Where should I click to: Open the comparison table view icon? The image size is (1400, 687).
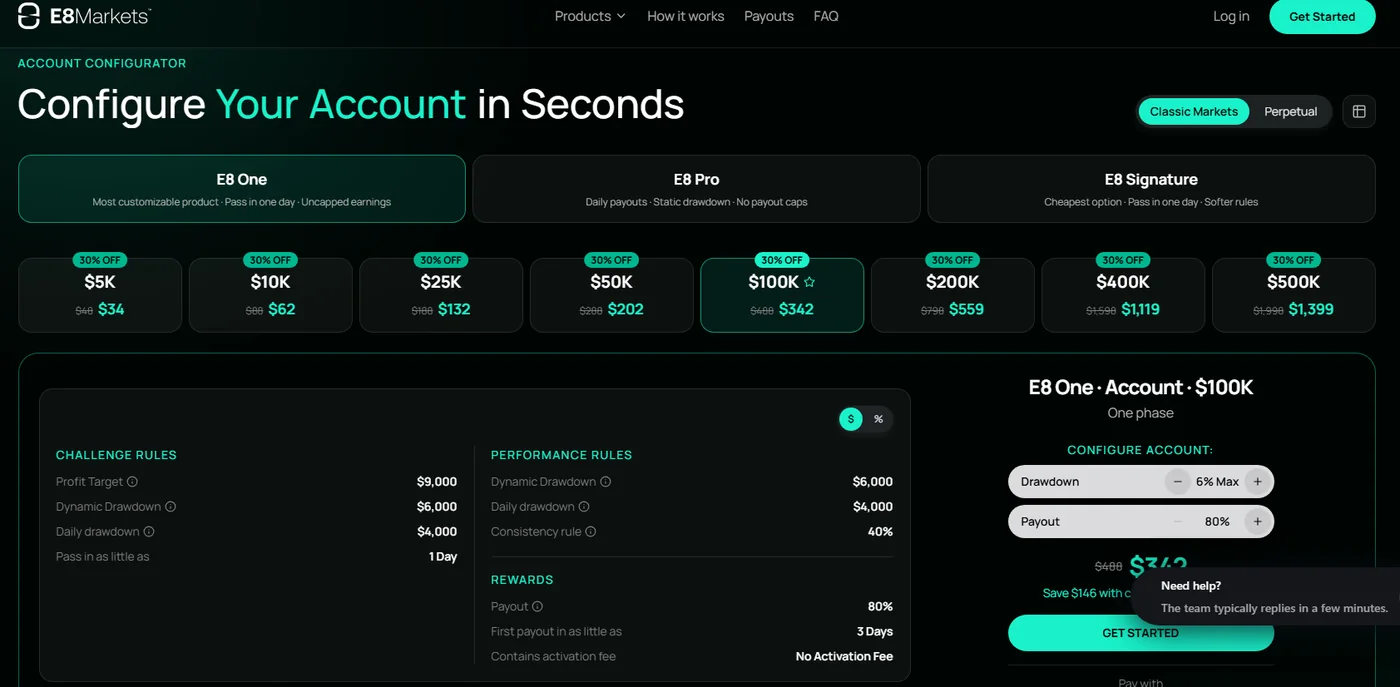tap(1359, 111)
